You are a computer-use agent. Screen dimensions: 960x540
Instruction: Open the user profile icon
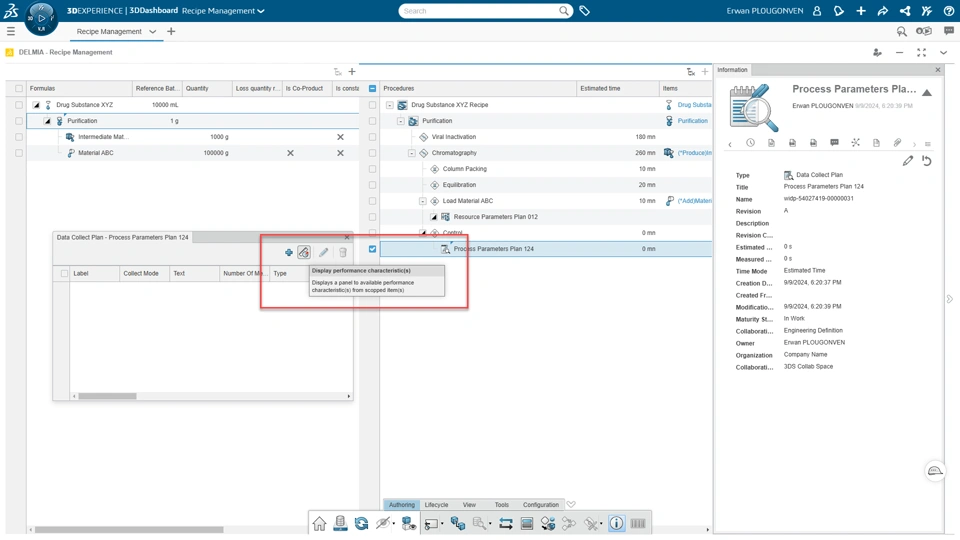(817, 11)
